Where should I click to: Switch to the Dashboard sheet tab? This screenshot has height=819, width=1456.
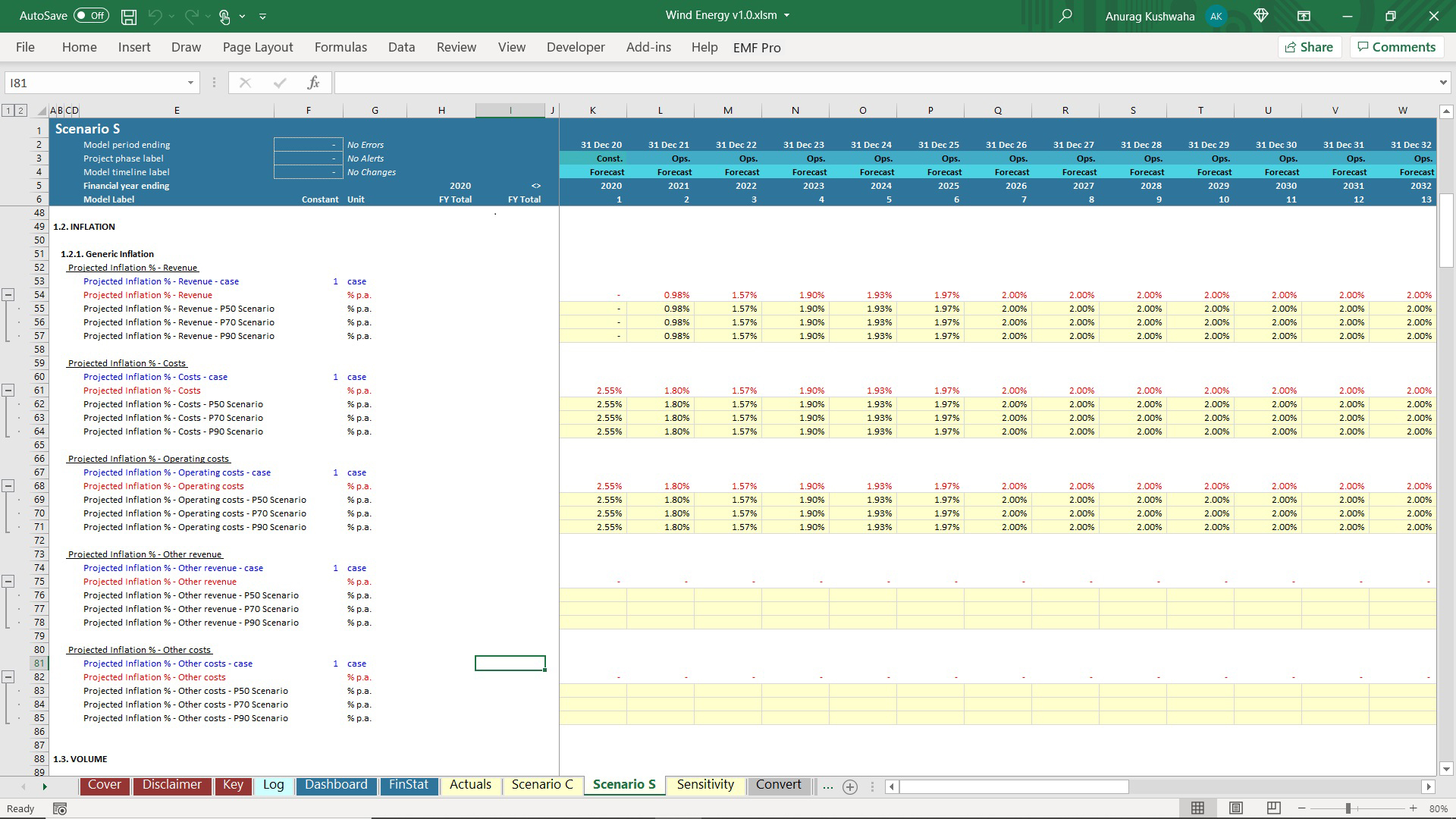coord(336,785)
